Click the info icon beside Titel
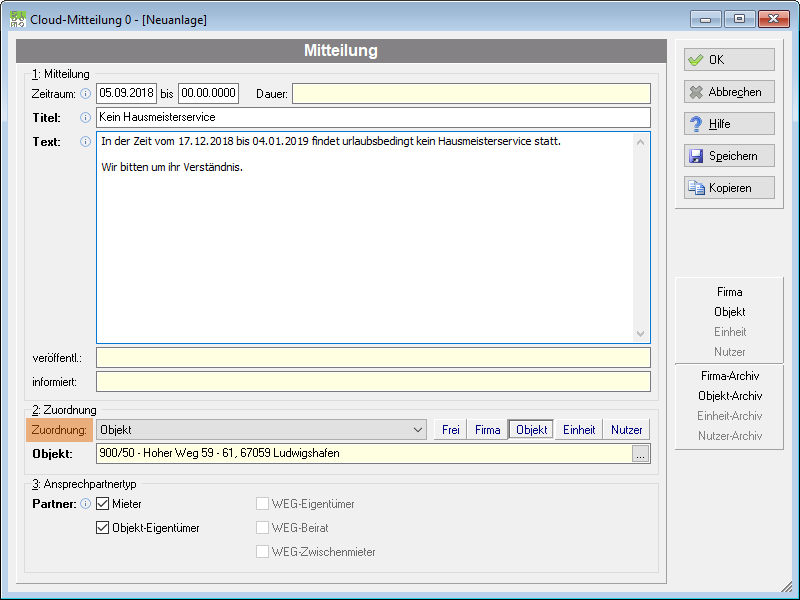This screenshot has height=600, width=800. [x=86, y=118]
